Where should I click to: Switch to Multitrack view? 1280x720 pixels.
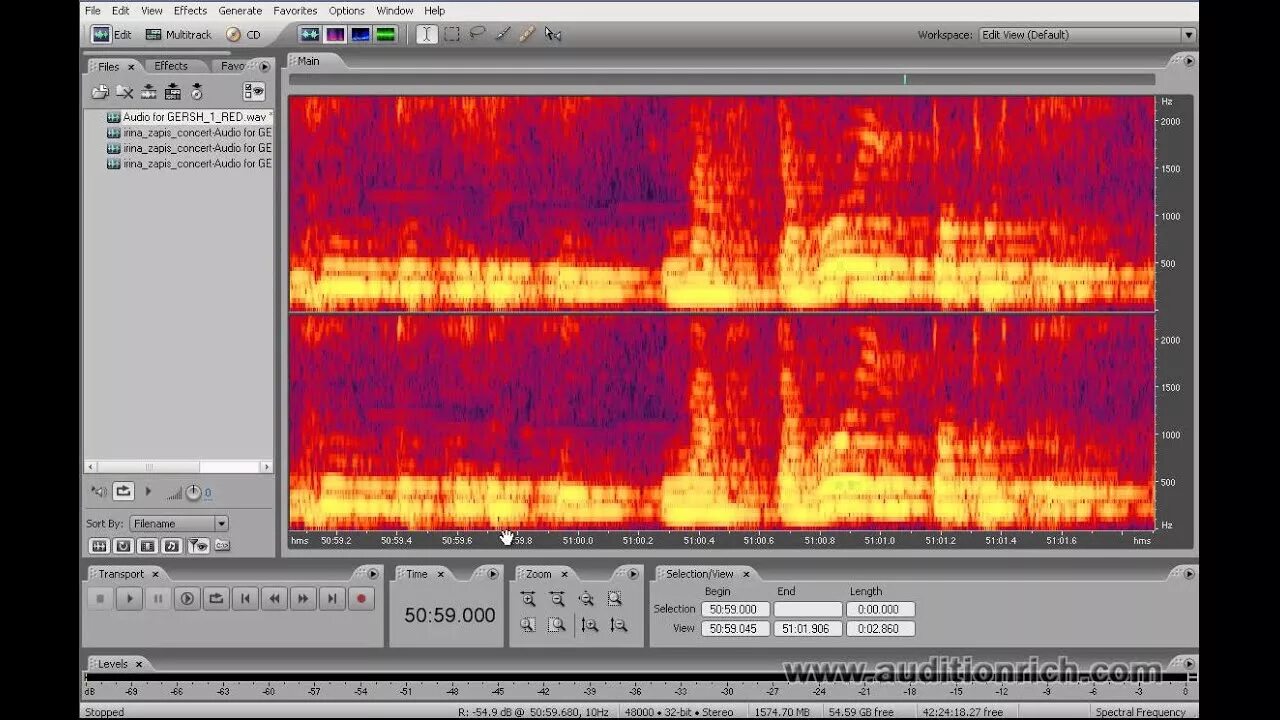point(179,34)
